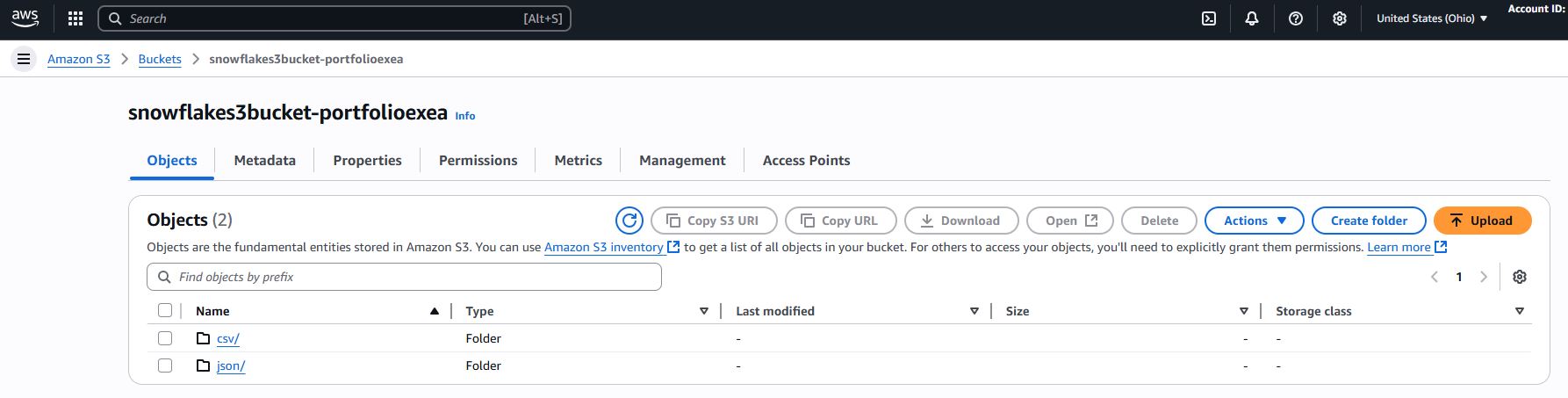Check the select-all objects checkbox
The width and height of the screenshot is (1568, 398).
pyautogui.click(x=165, y=310)
